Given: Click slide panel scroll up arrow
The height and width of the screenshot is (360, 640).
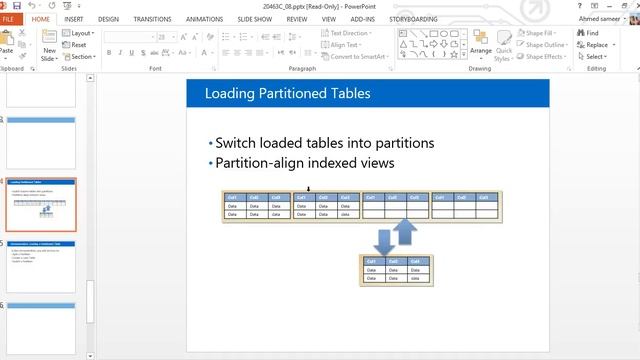Looking at the screenshot, I should (x=90, y=78).
